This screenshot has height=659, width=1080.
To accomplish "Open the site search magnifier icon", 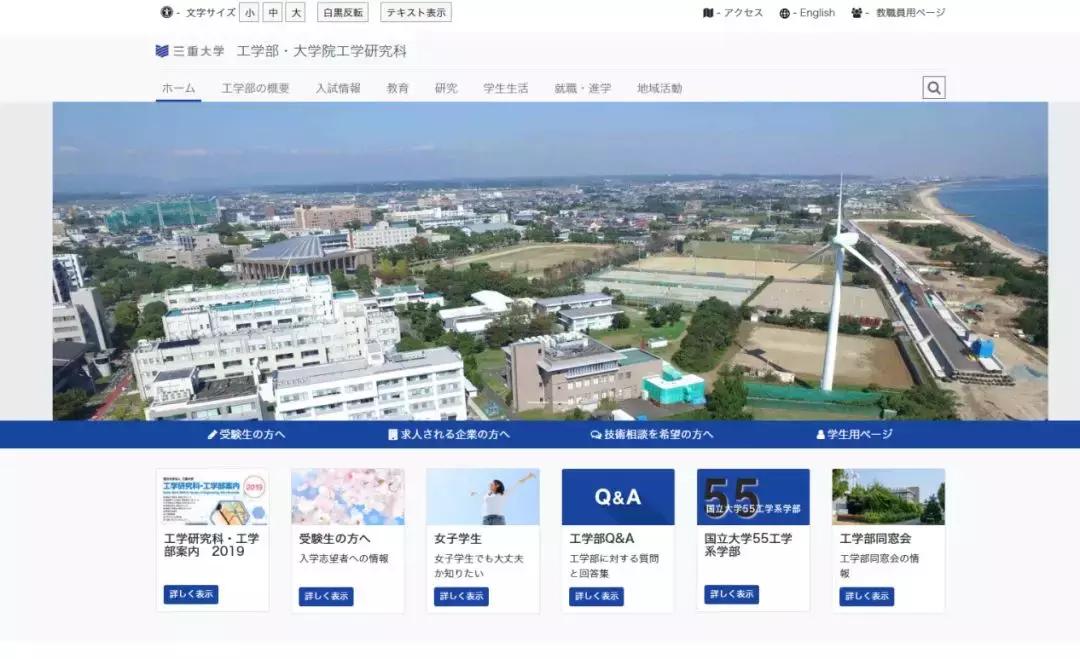I will pyautogui.click(x=933, y=87).
